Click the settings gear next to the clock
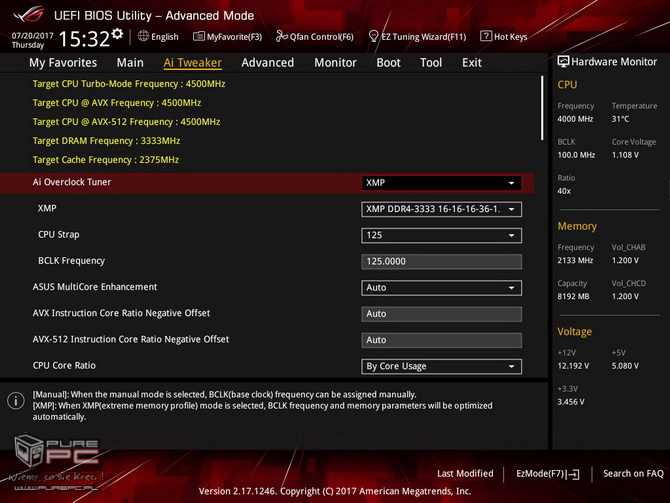Viewport: 670px width, 503px height. [x=118, y=34]
